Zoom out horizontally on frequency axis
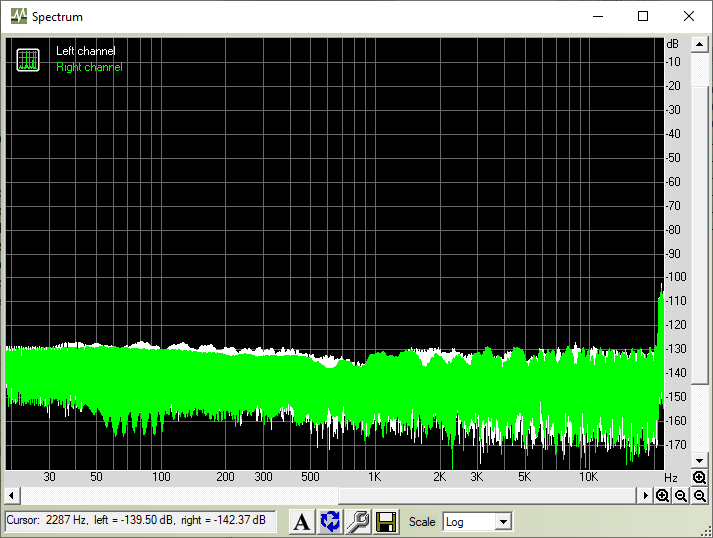713x538 pixels. click(x=681, y=496)
